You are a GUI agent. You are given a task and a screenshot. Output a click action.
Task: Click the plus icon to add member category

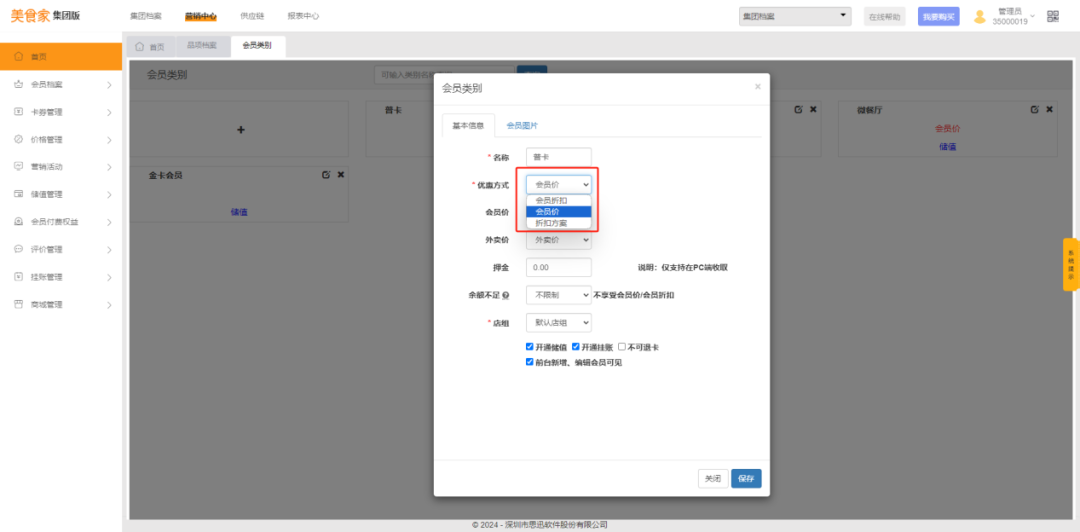pos(241,130)
